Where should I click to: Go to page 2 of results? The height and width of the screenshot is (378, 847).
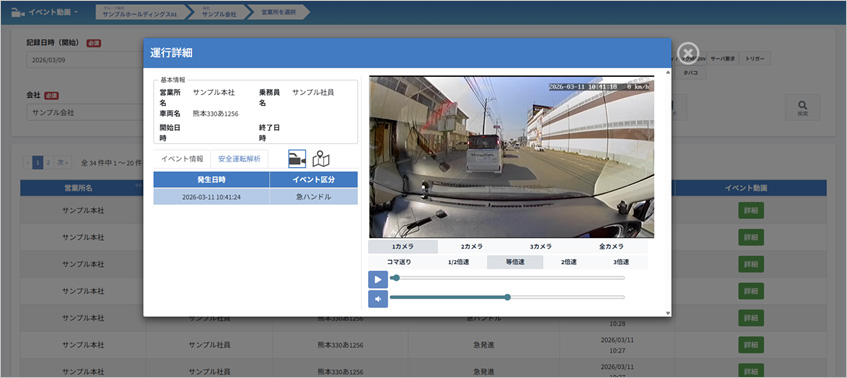48,163
